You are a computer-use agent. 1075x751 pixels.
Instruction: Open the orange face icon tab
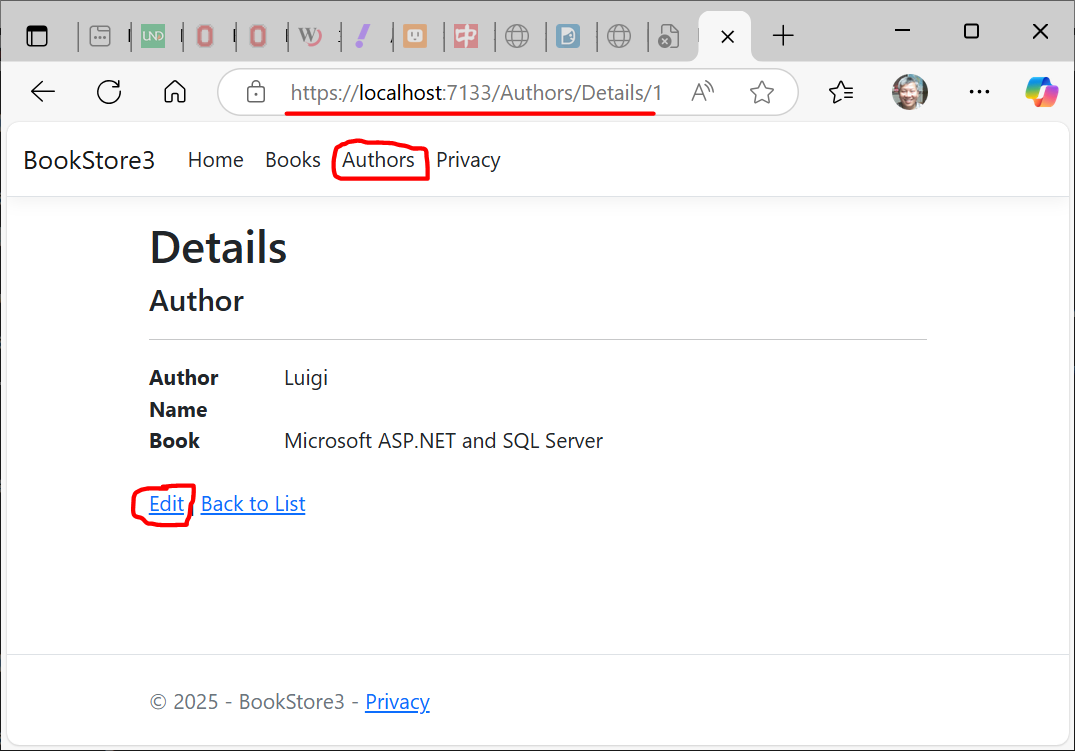(415, 36)
